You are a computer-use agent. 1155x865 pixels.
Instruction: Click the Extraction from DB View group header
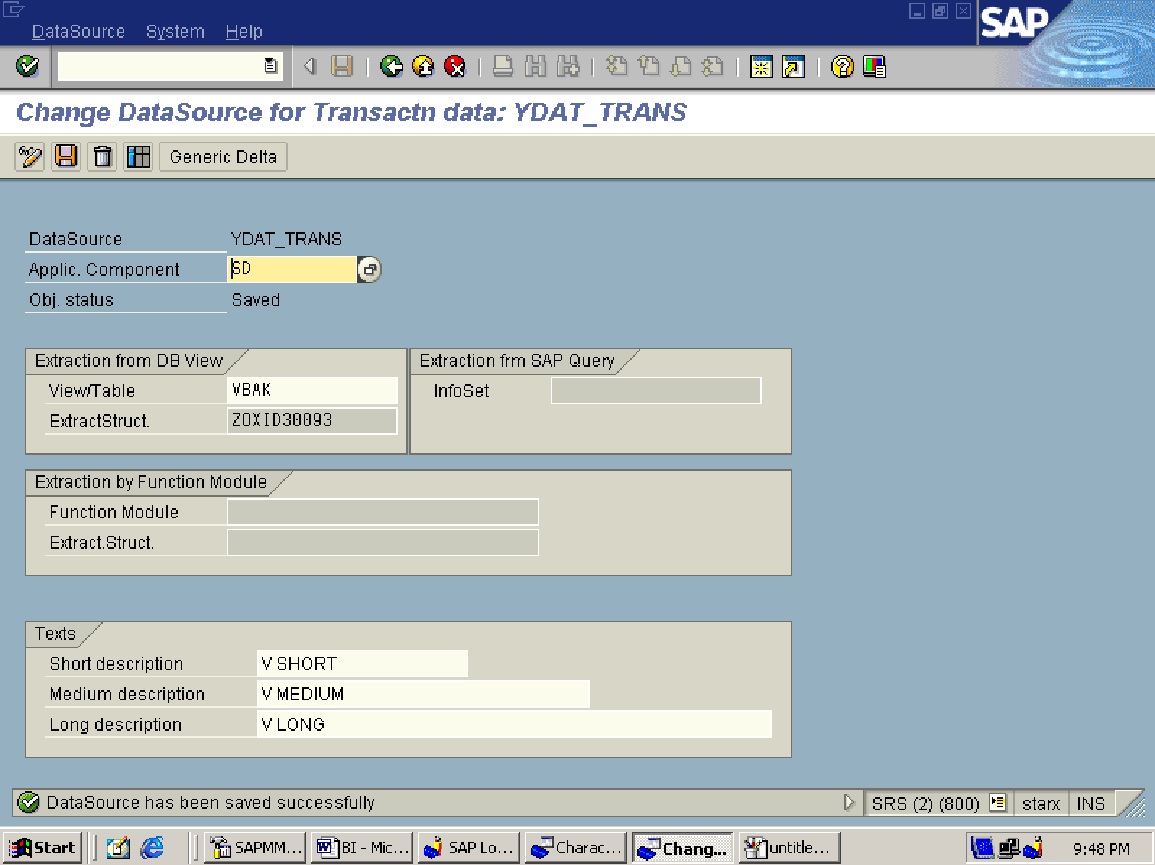click(x=128, y=360)
